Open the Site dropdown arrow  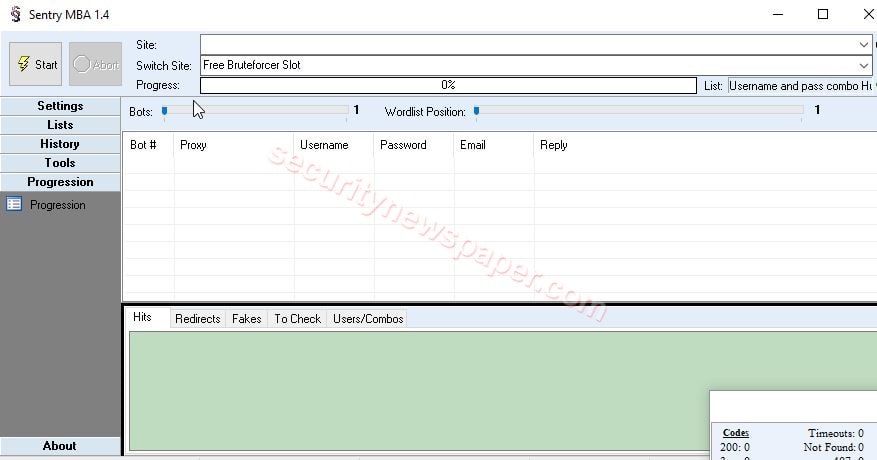863,45
